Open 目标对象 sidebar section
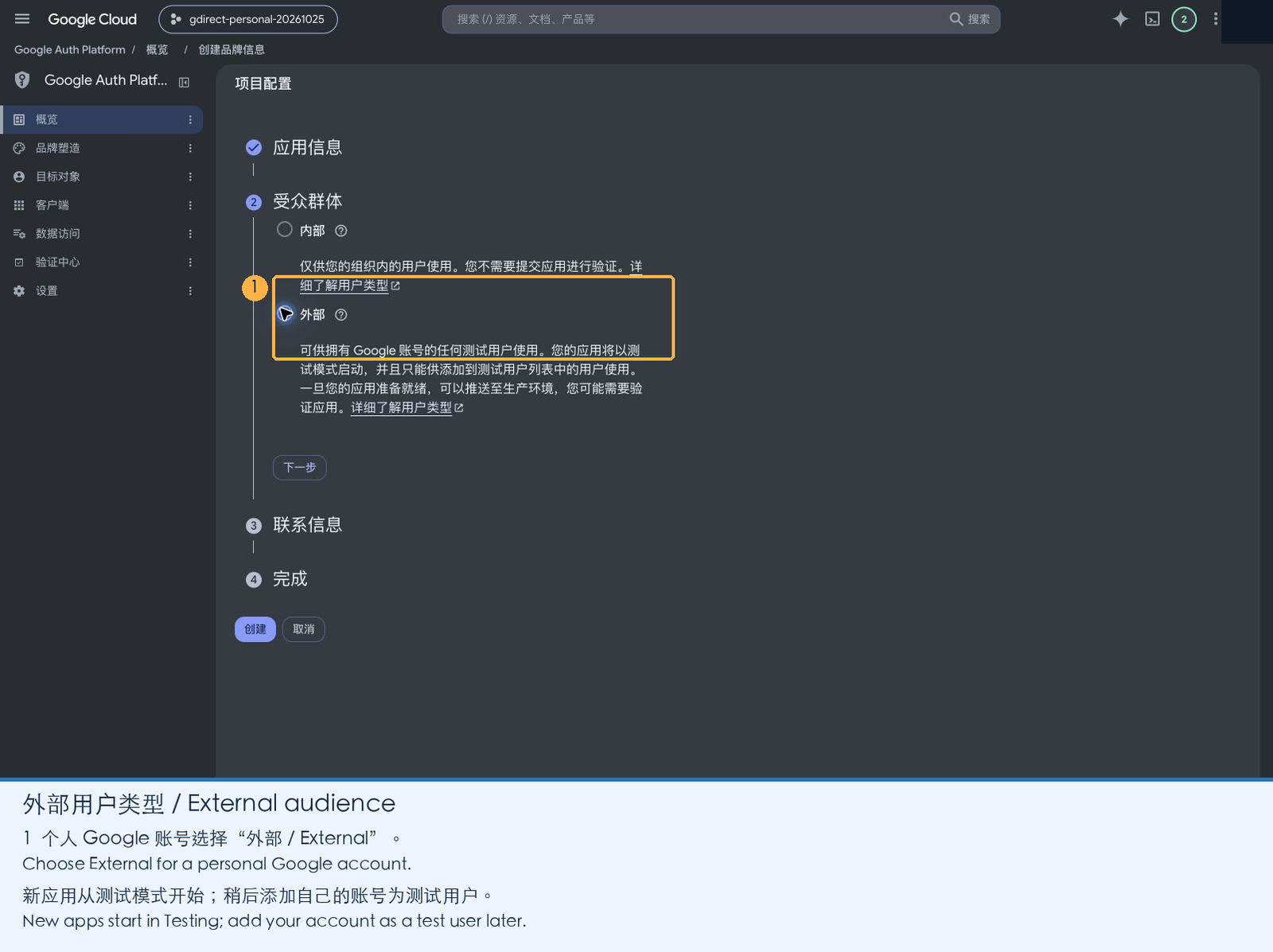 pyautogui.click(x=102, y=177)
